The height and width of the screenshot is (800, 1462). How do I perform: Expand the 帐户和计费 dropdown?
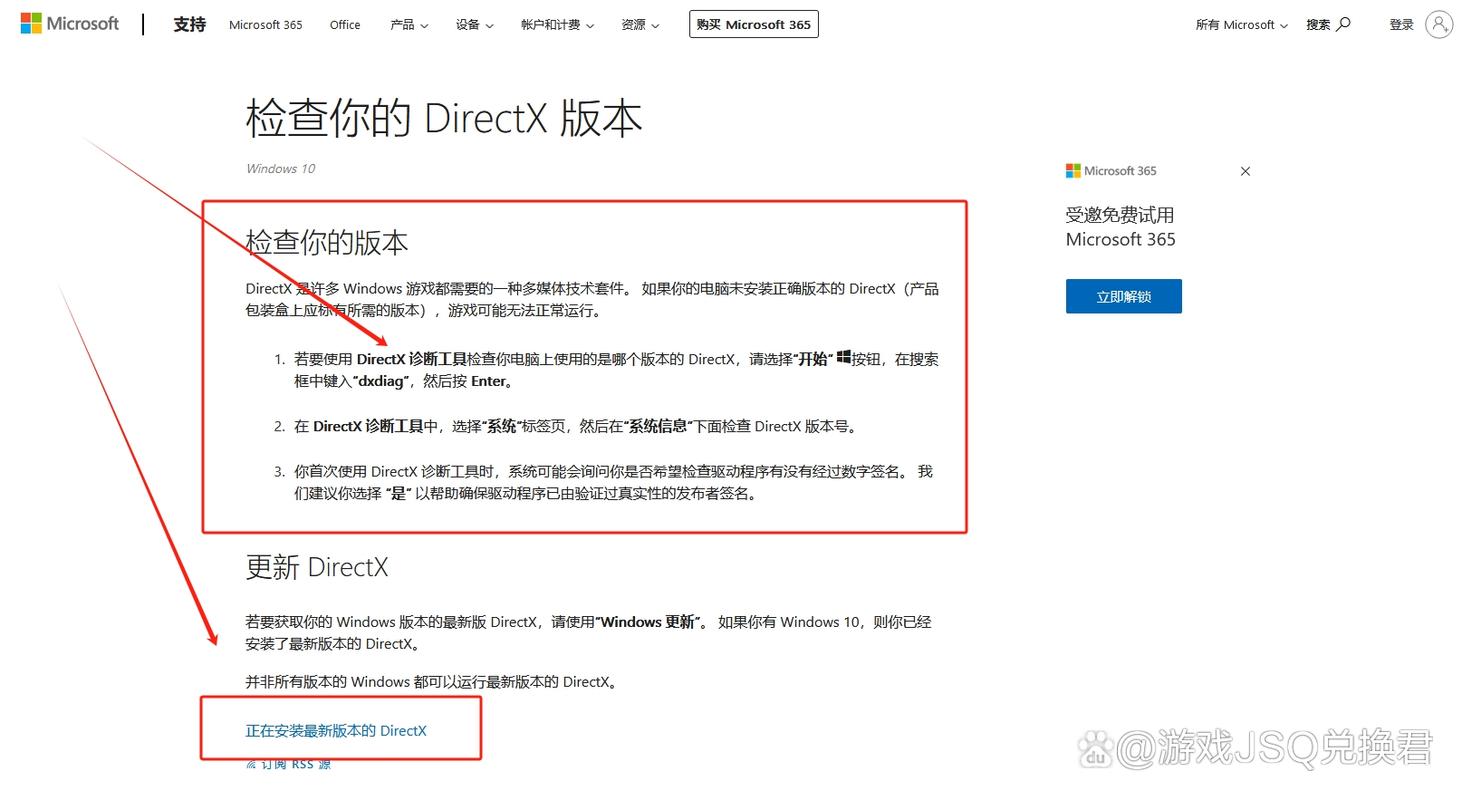click(557, 25)
